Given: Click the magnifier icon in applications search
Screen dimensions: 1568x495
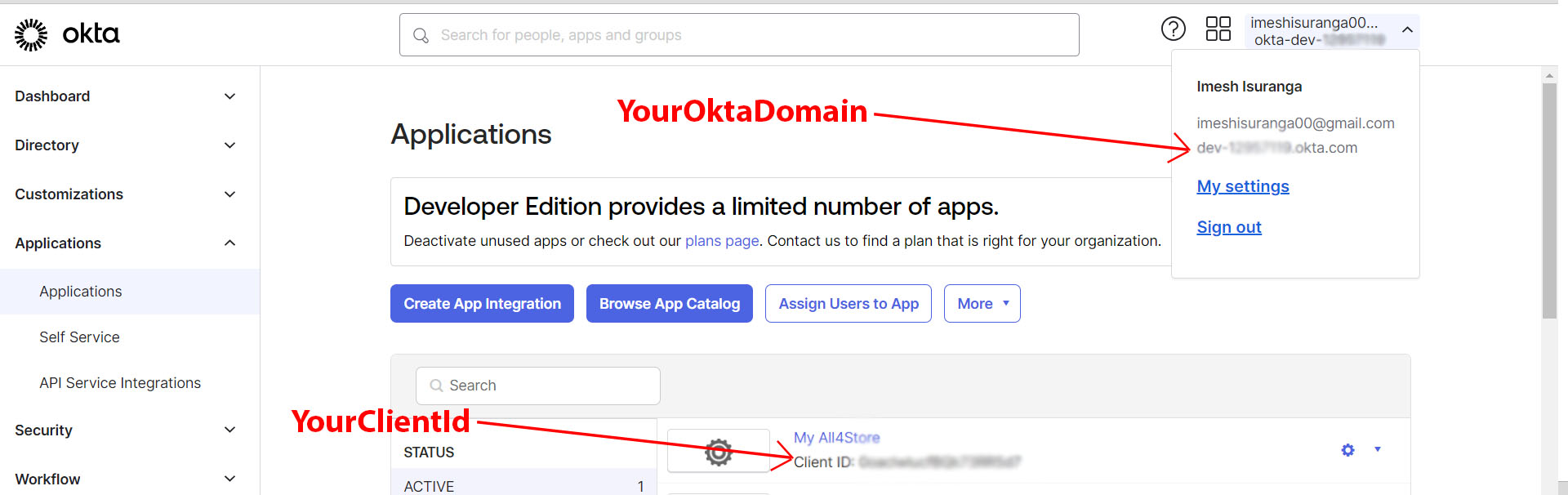Looking at the screenshot, I should [437, 386].
